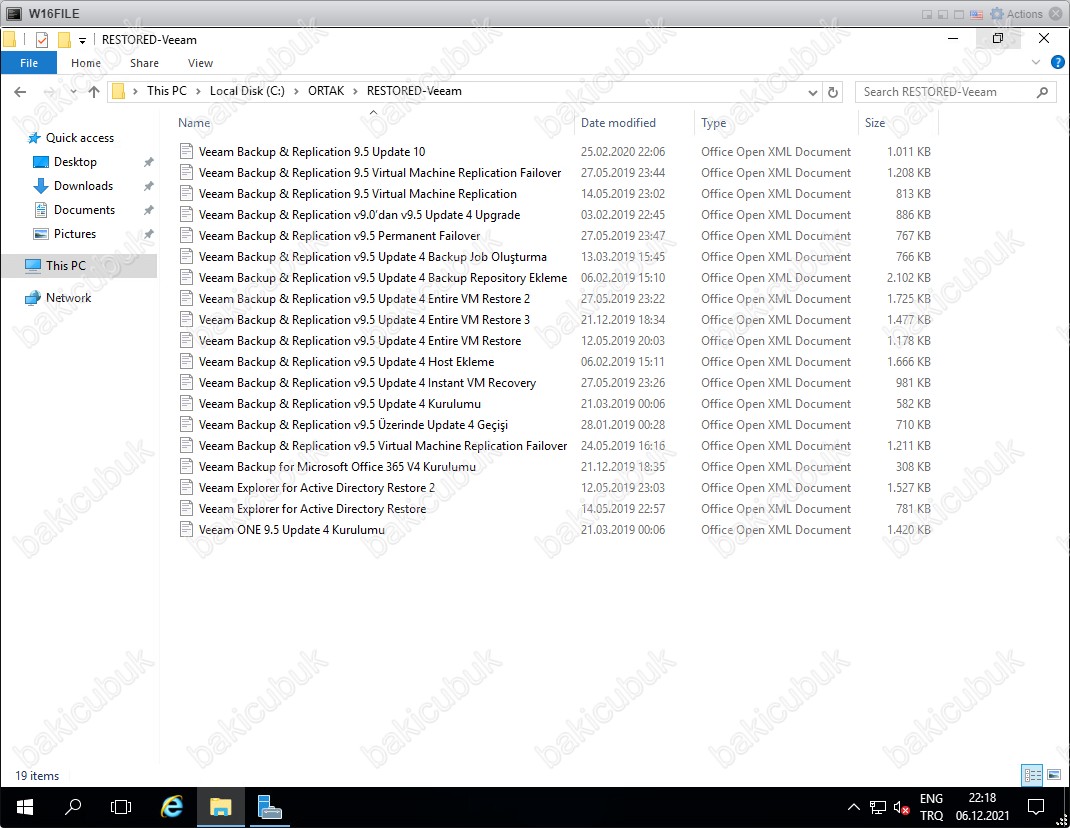The image size is (1070, 828).
Task: Switch to large thumbnails view layout
Action: click(x=1054, y=775)
